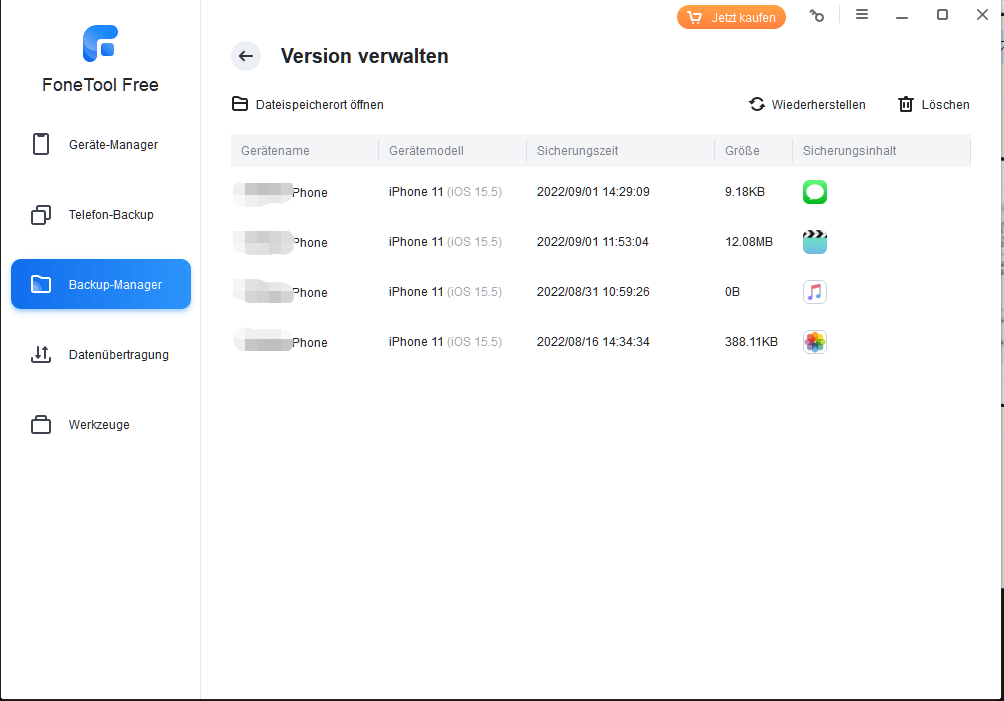Click the folder icon beside Dateispeicherort öffnen
This screenshot has width=1004, height=701.
coord(240,104)
